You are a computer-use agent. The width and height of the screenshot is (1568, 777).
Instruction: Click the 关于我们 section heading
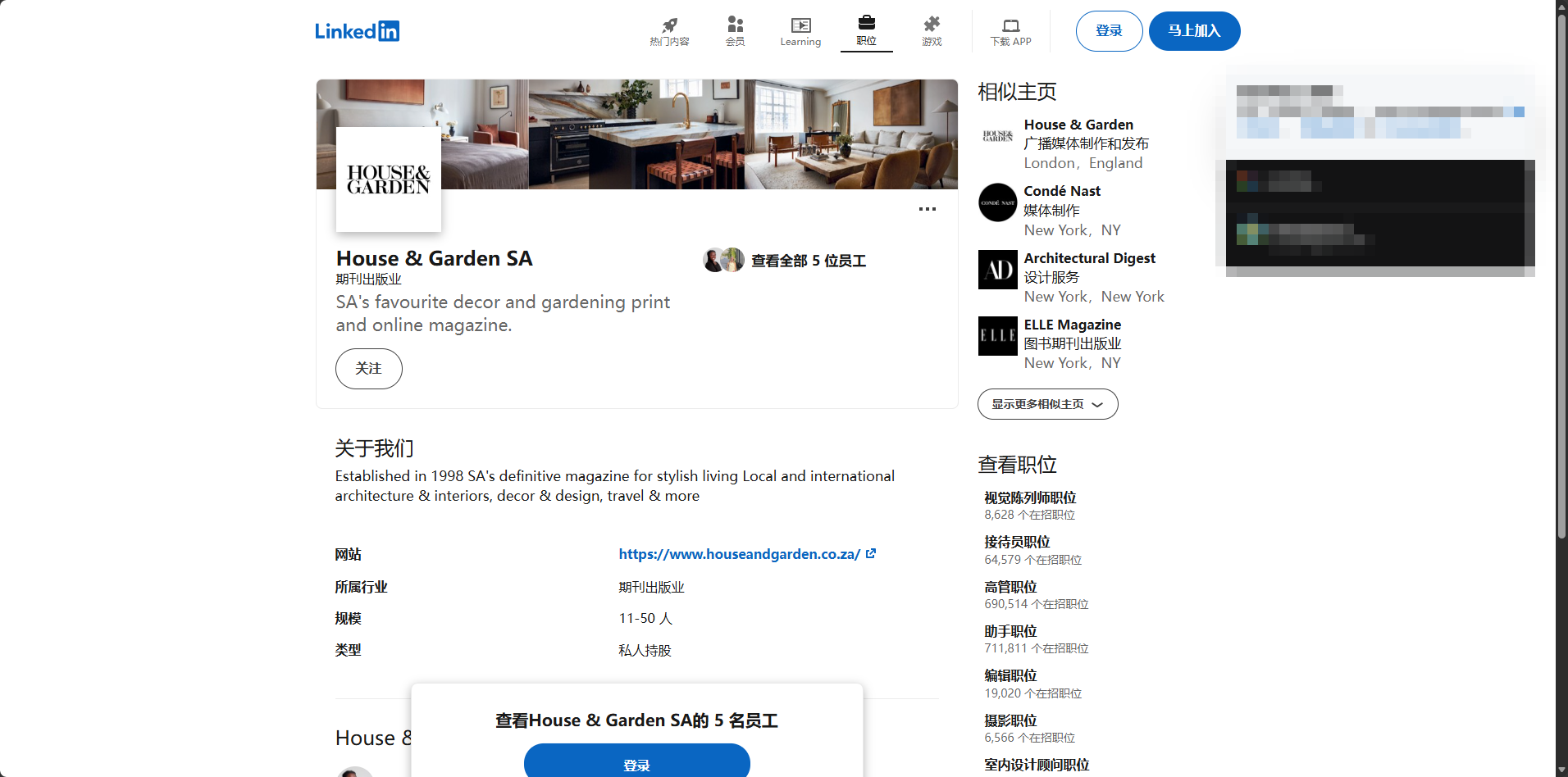(374, 448)
